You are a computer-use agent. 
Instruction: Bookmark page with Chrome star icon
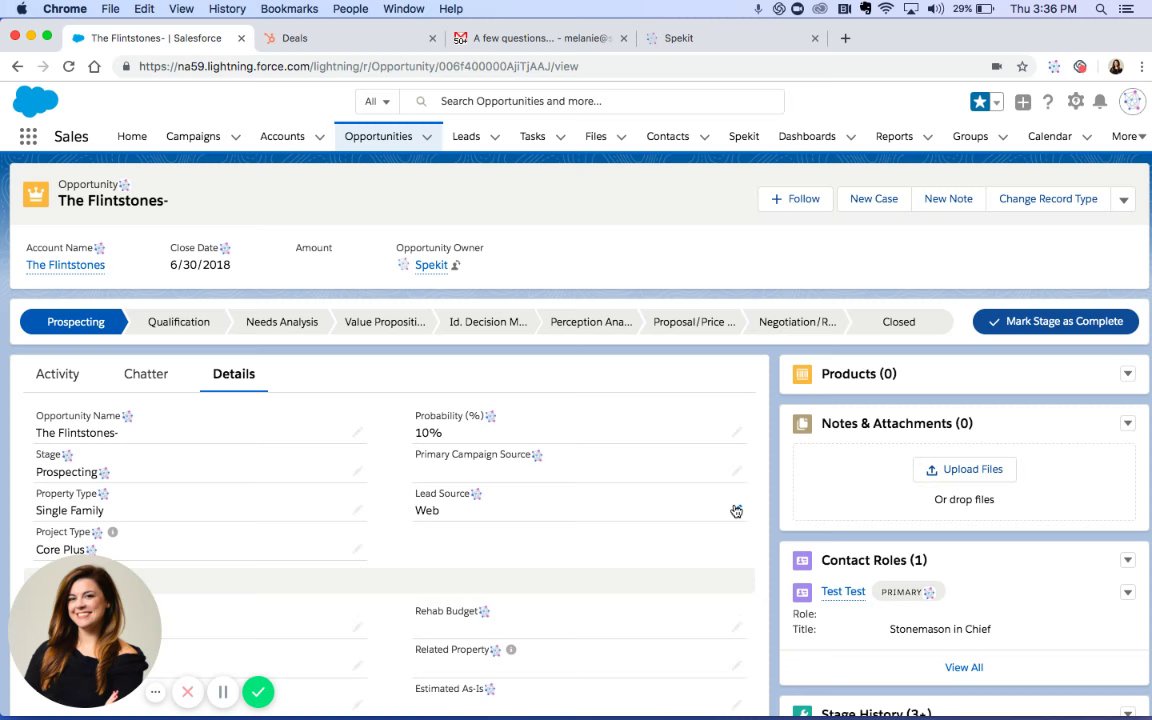coord(1022,67)
